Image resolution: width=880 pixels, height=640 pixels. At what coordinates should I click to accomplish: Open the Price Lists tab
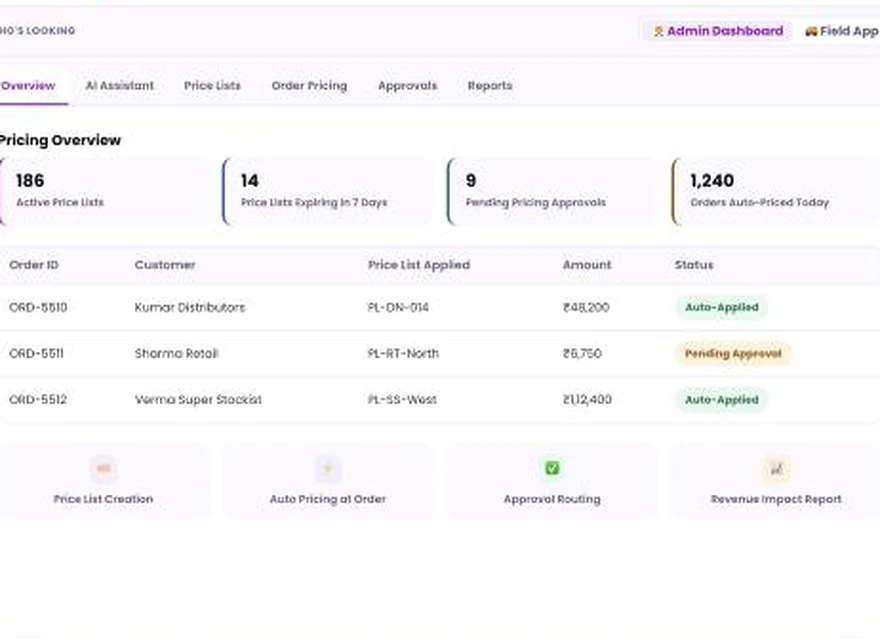coord(212,86)
